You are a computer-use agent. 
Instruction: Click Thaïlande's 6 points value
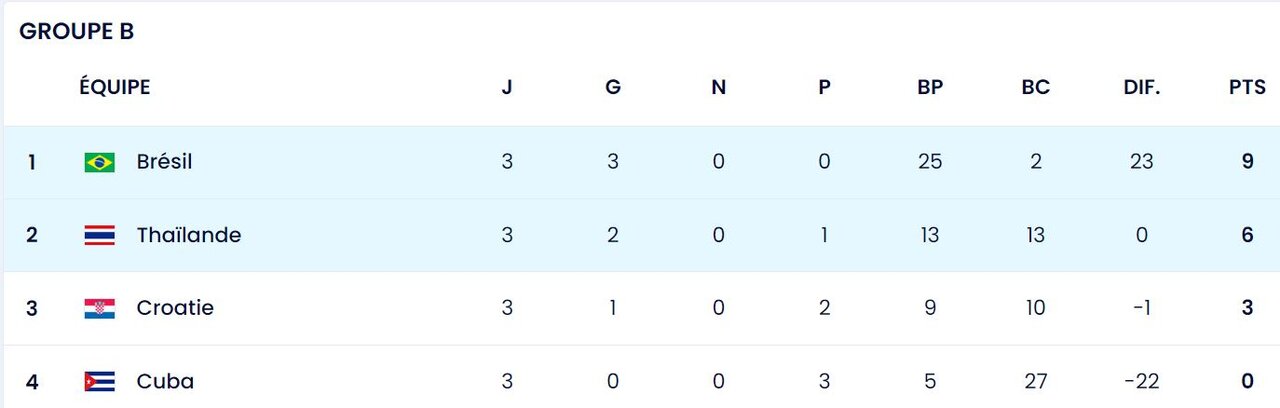pos(1247,235)
